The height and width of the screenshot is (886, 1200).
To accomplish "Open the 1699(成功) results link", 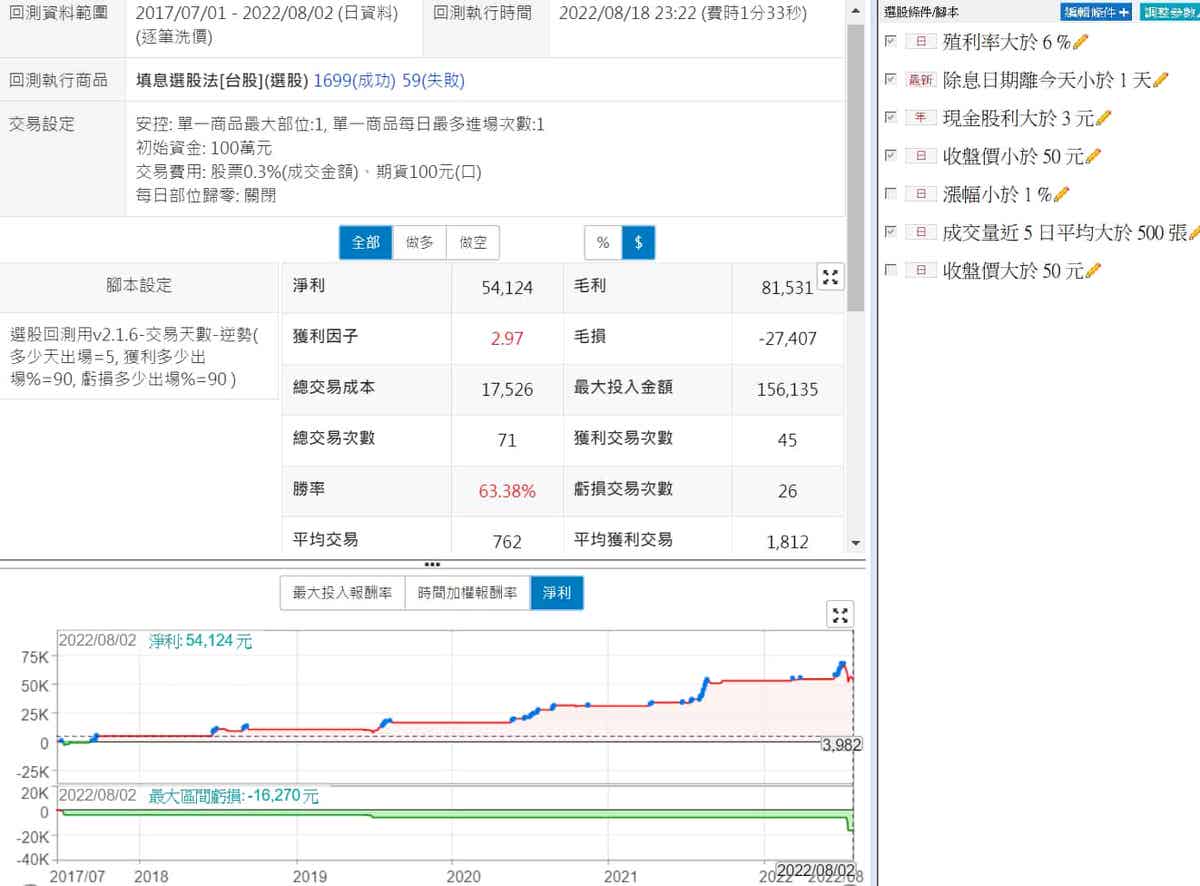I will point(355,81).
